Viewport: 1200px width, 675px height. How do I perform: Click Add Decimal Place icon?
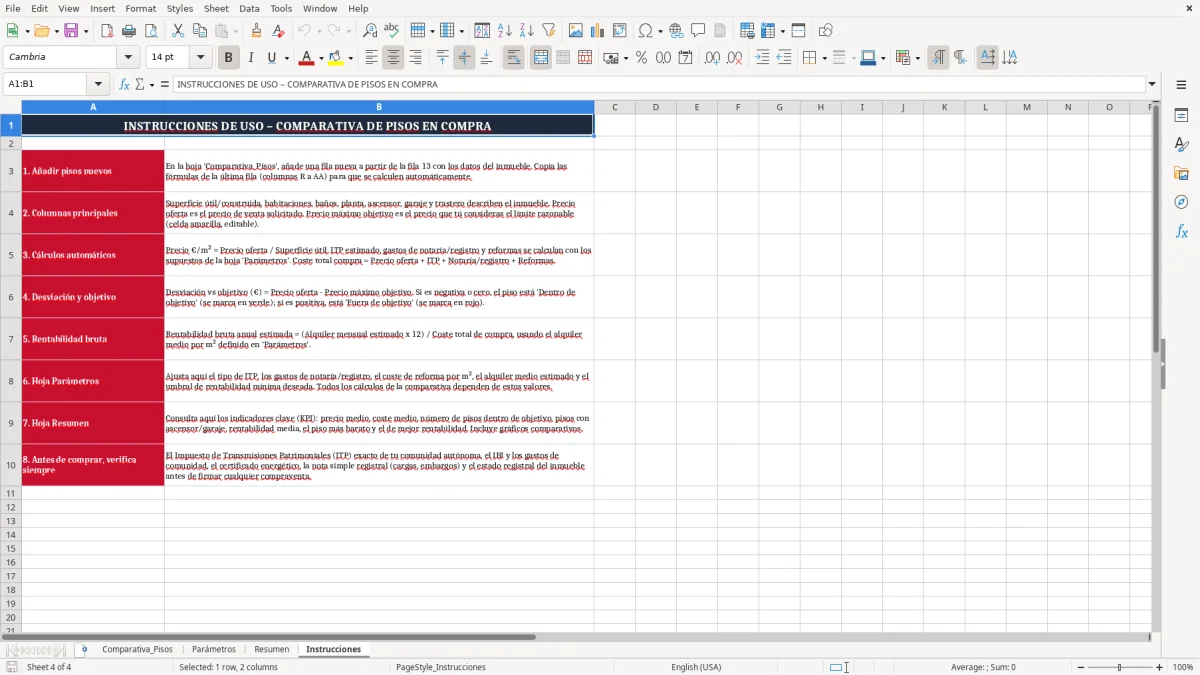pyautogui.click(x=712, y=58)
